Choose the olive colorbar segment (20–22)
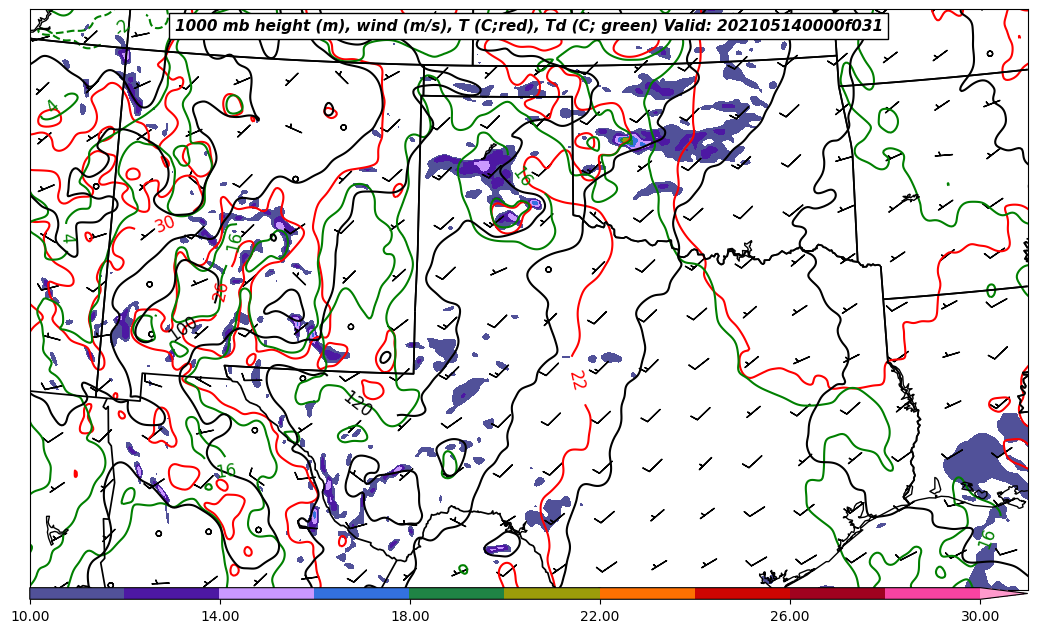 552,593
